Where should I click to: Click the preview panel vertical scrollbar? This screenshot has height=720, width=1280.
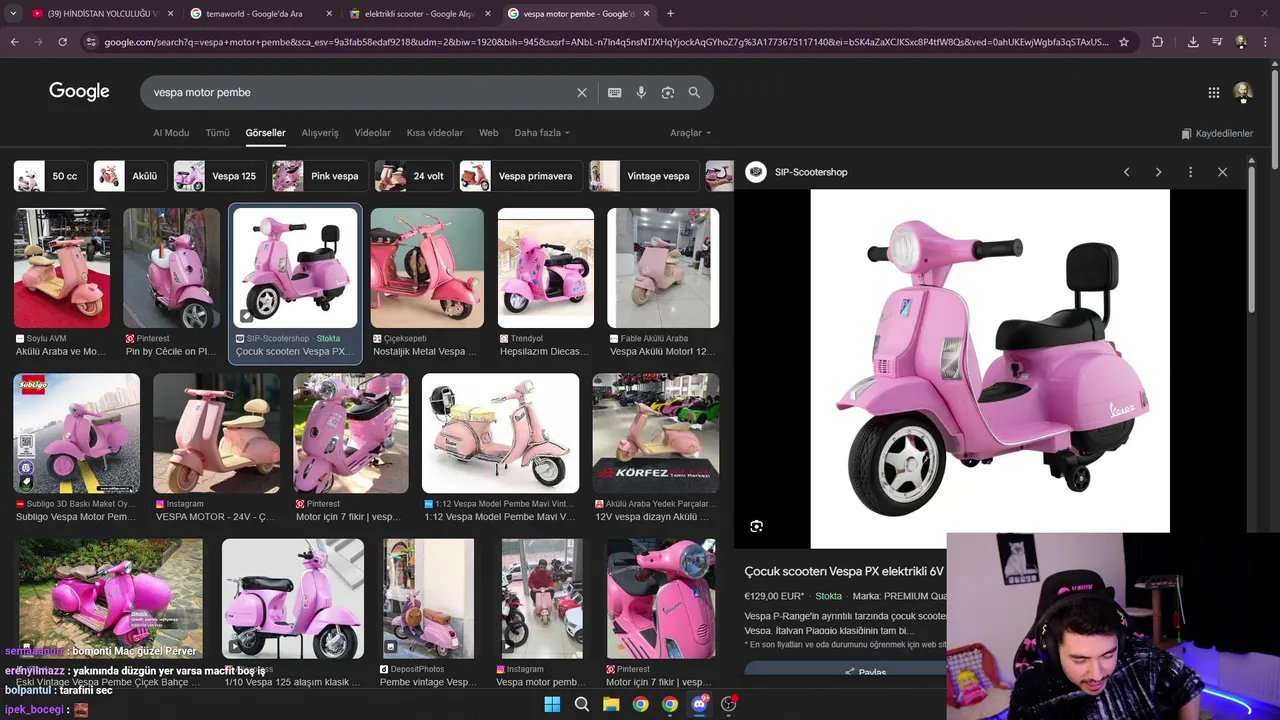1251,240
